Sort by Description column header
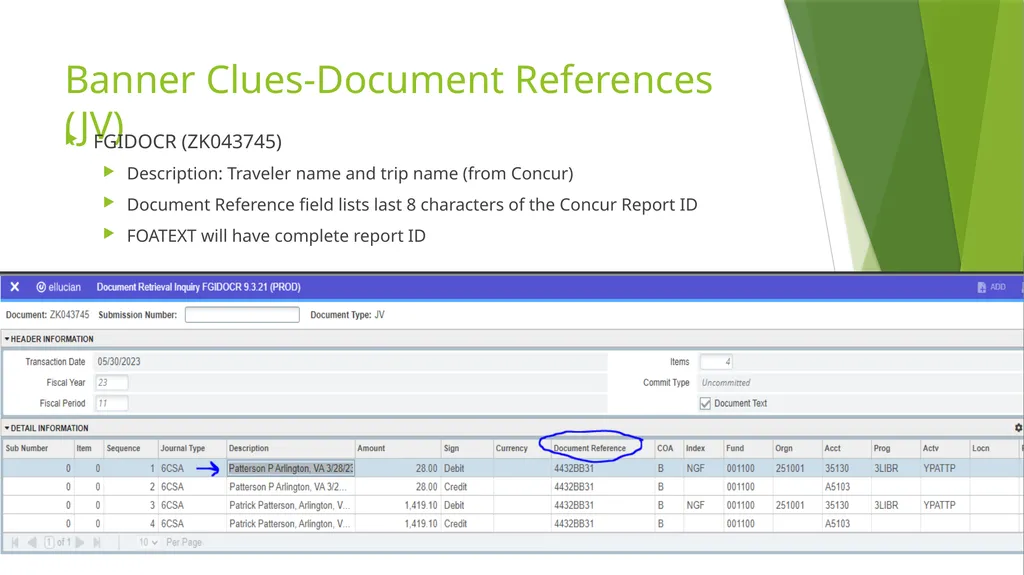The width and height of the screenshot is (1024, 575). point(249,448)
